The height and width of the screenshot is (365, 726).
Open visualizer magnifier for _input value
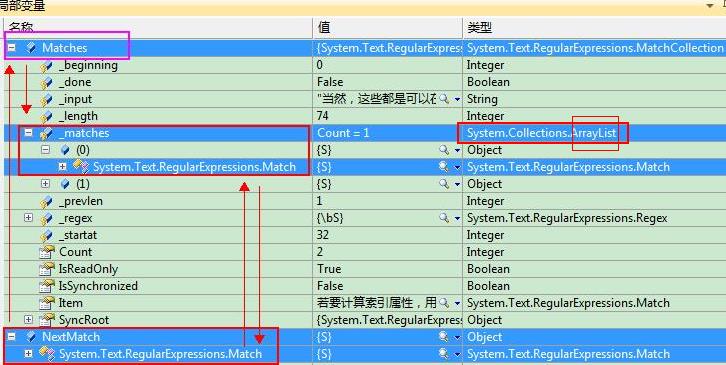coord(444,99)
